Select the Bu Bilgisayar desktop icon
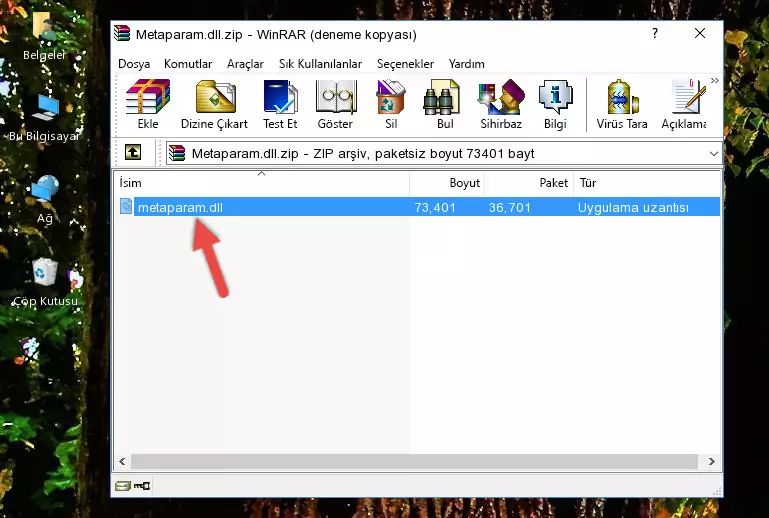Image resolution: width=769 pixels, height=518 pixels. pos(45,117)
